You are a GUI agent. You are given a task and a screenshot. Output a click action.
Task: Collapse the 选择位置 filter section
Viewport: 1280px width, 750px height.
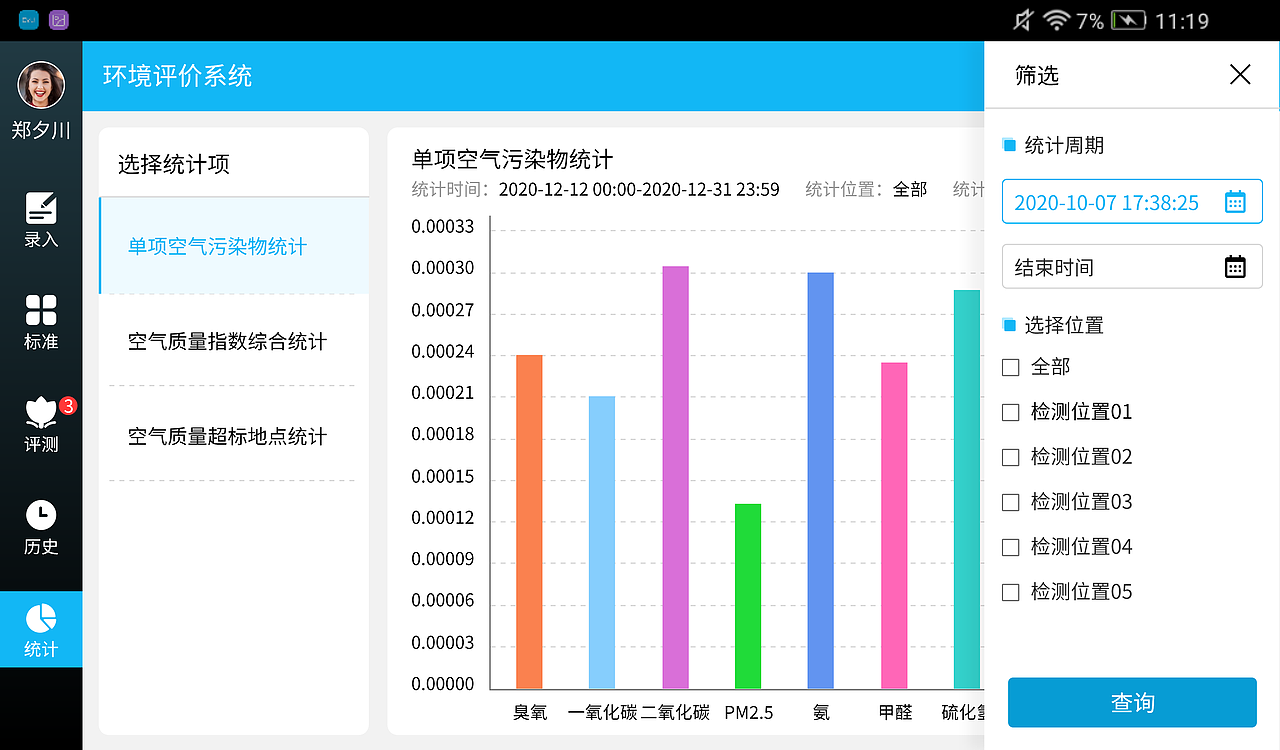tap(1007, 324)
